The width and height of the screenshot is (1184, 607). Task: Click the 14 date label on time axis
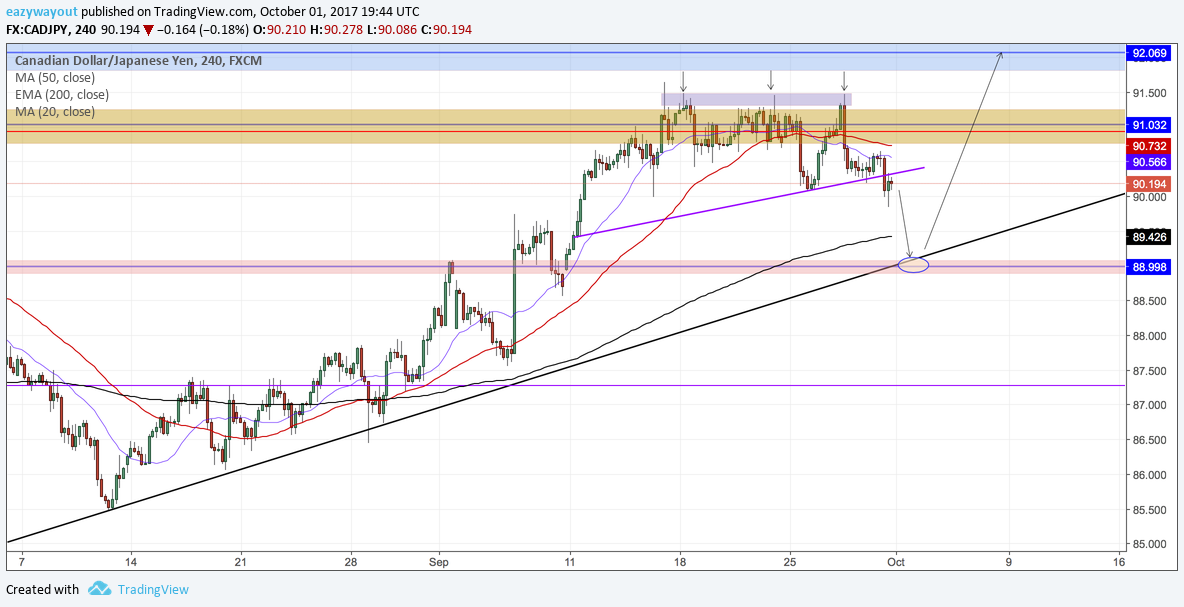pyautogui.click(x=131, y=562)
